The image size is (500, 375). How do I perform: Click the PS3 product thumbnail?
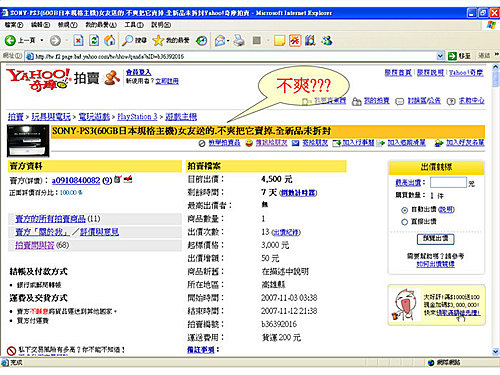coord(28,141)
